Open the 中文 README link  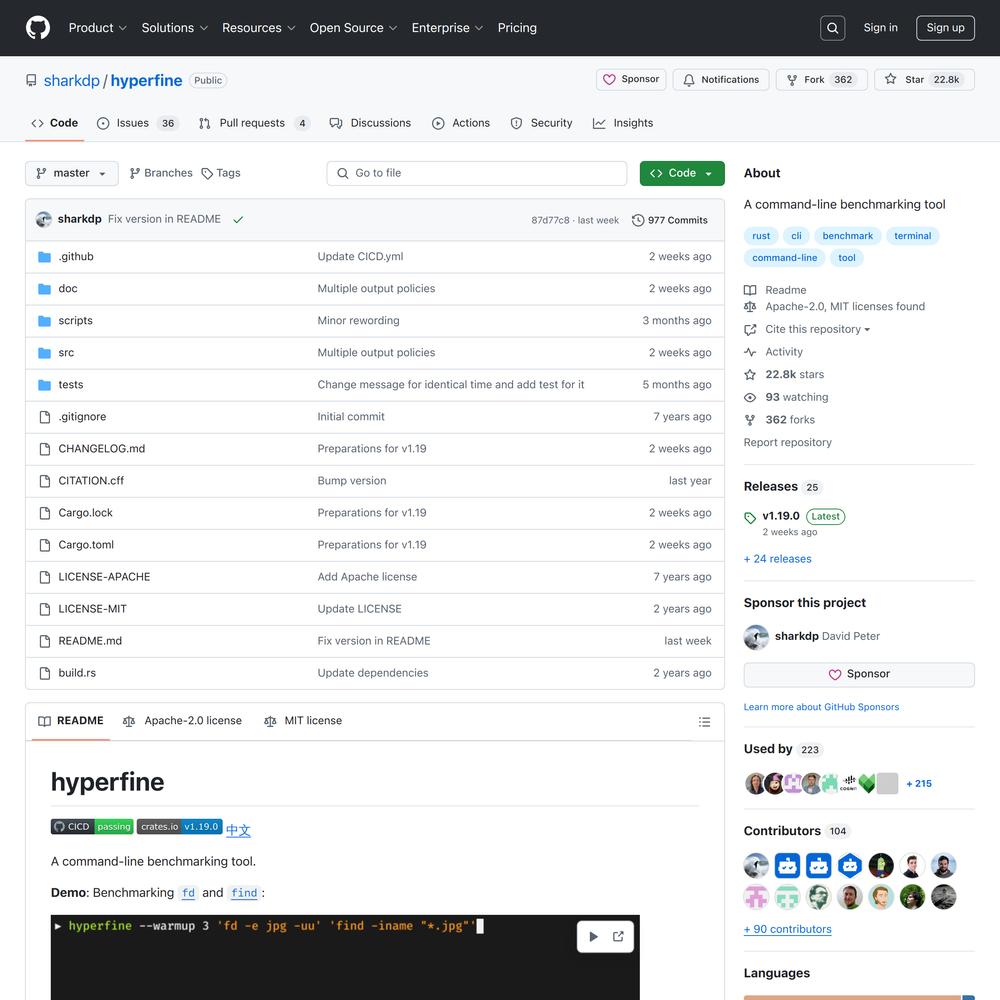(239, 830)
